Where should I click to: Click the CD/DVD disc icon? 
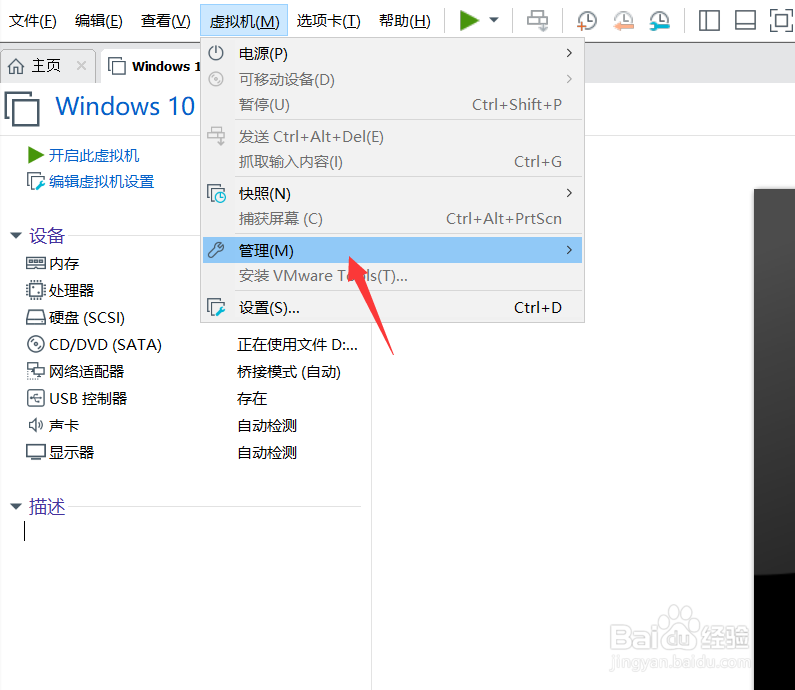pos(35,344)
